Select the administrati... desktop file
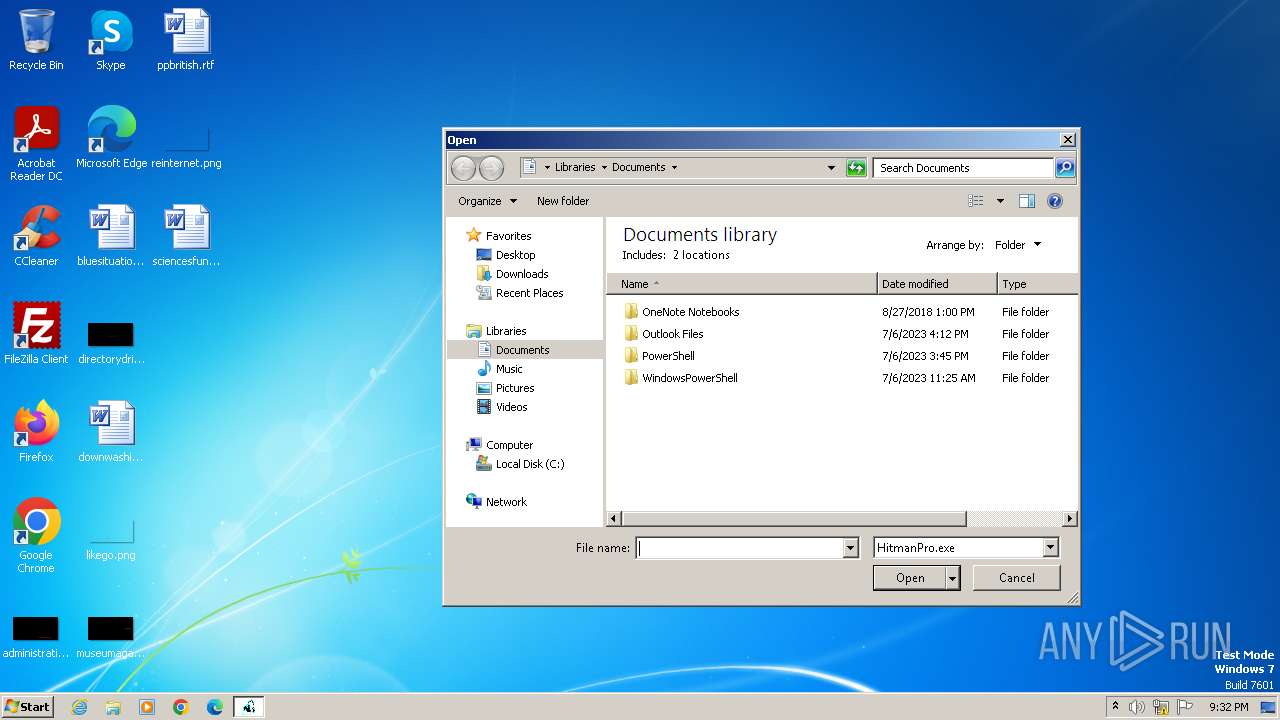The image size is (1280, 720). 35,638
